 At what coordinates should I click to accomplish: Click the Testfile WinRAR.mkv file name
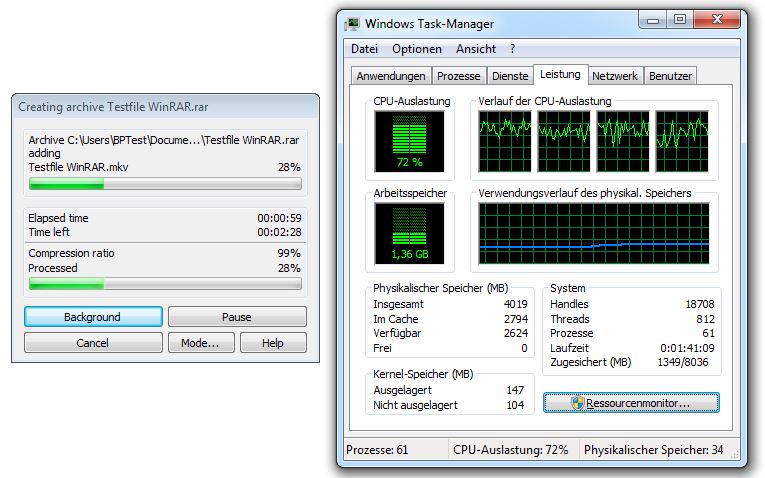(x=78, y=167)
